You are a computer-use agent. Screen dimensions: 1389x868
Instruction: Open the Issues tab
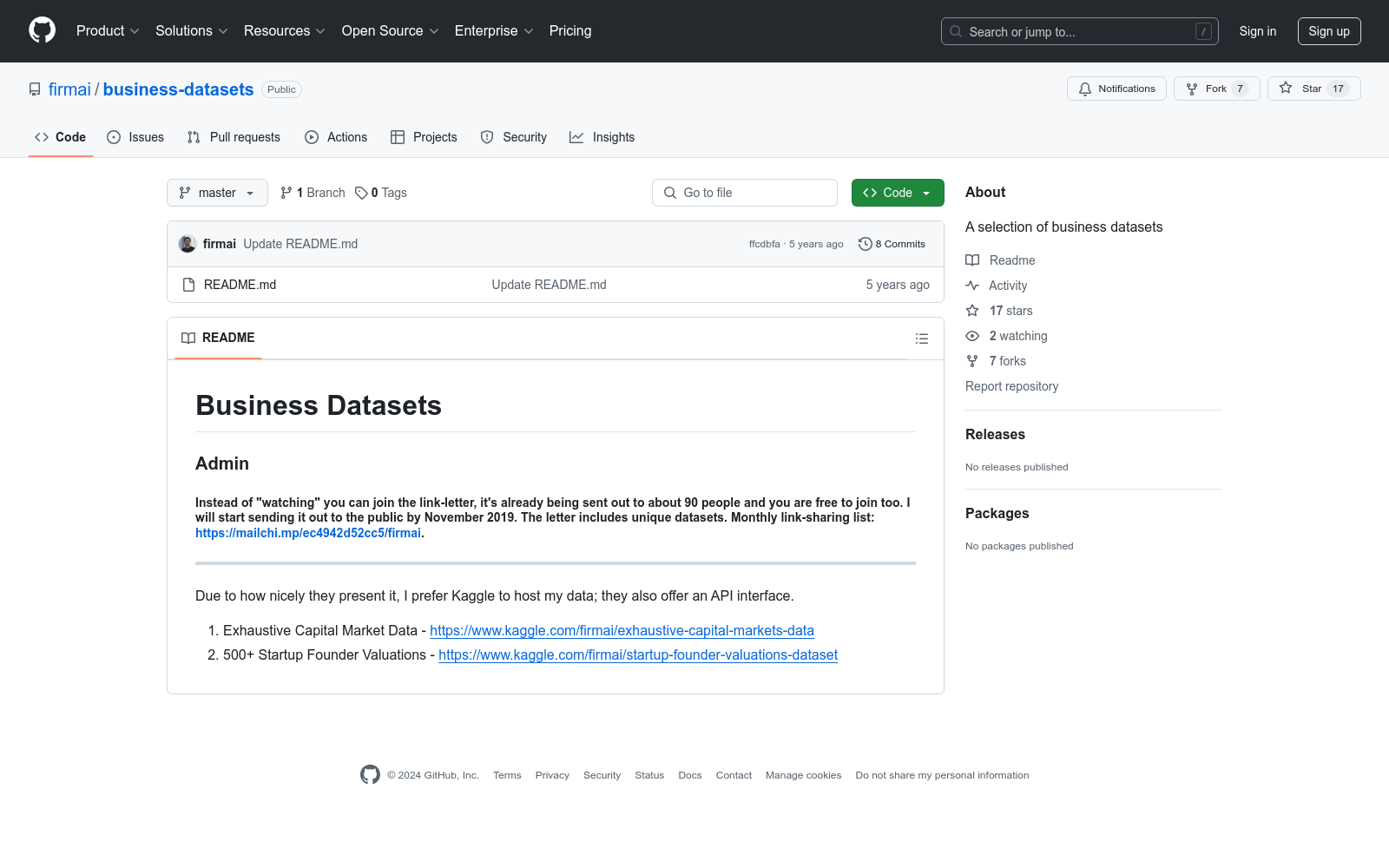click(135, 137)
